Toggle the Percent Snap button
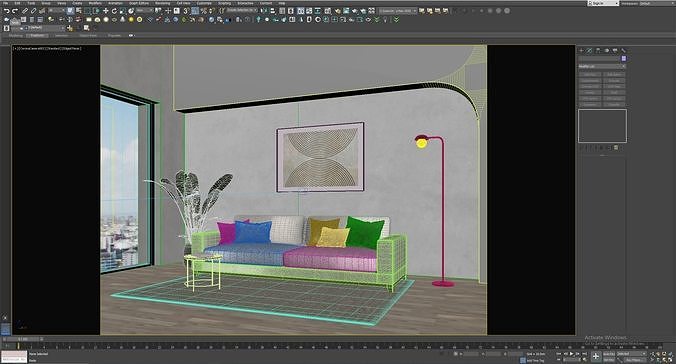Image resolution: width=676 pixels, height=364 pixels. click(x=203, y=11)
